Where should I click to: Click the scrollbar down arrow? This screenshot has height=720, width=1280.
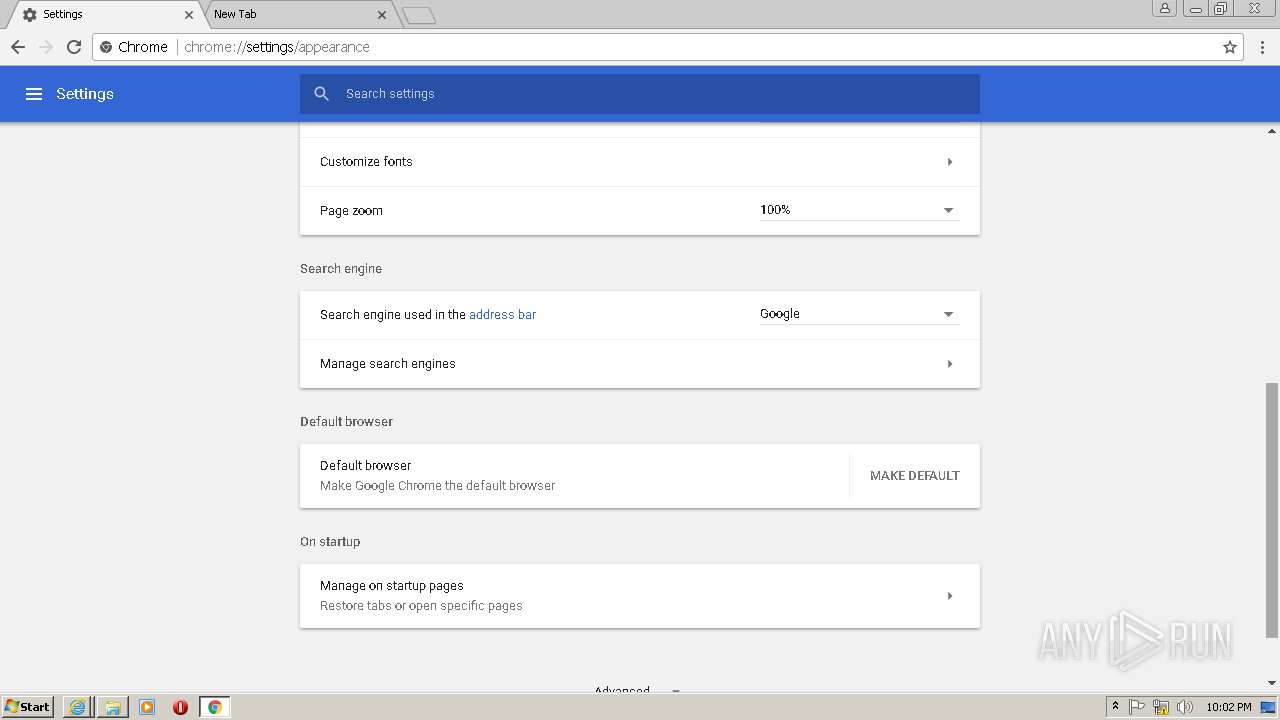1272,683
